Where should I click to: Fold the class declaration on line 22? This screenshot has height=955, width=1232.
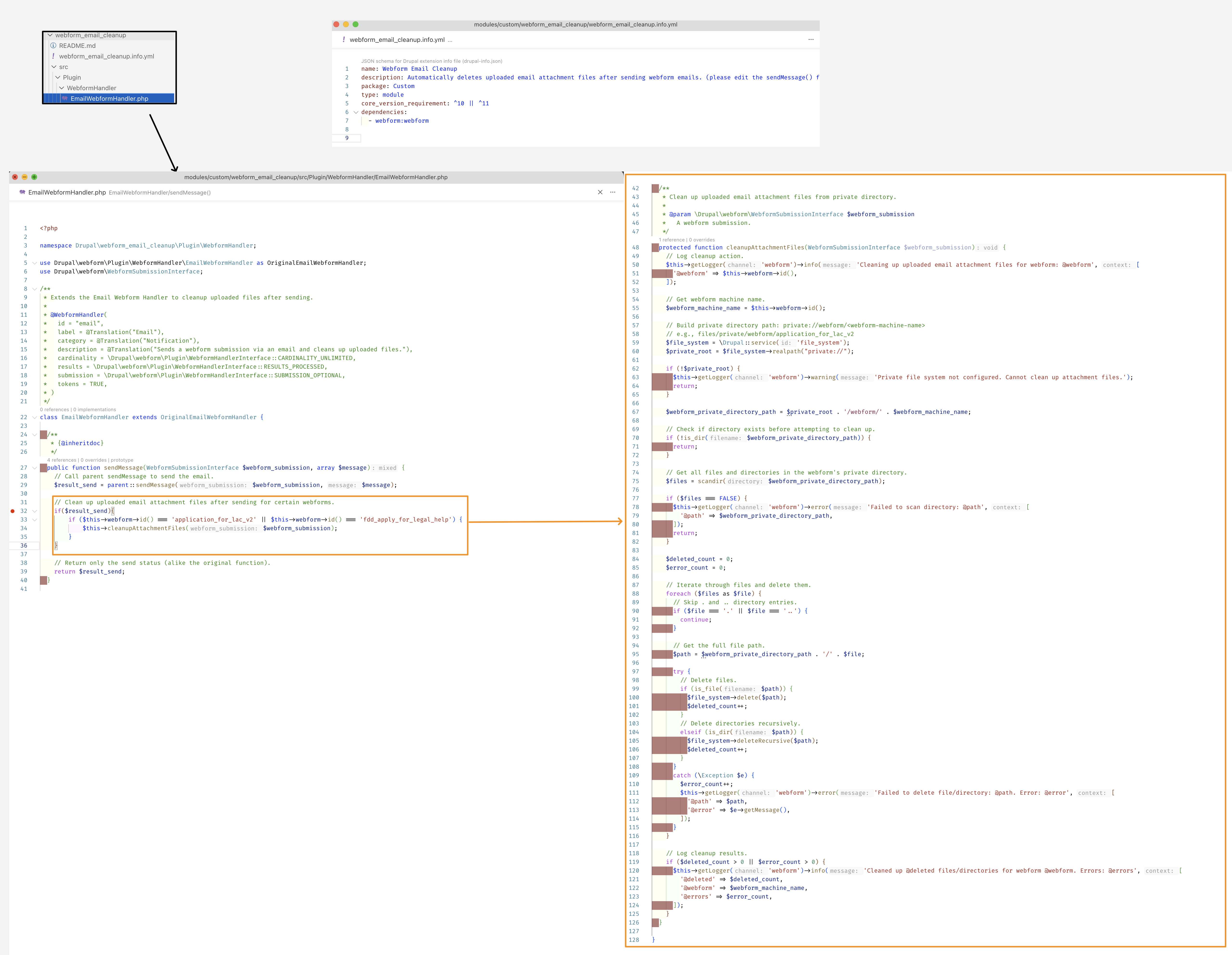point(34,417)
